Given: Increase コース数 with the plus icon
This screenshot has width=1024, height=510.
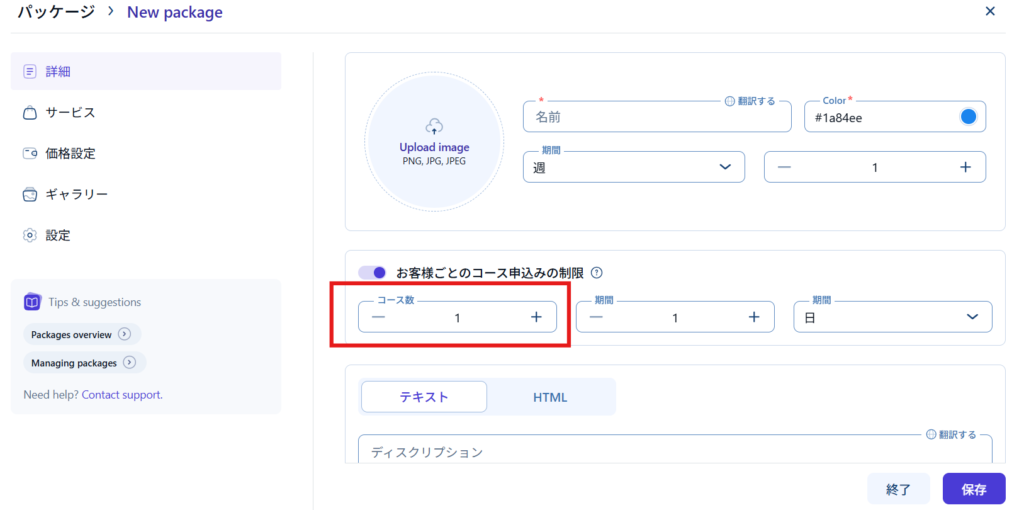Looking at the screenshot, I should (536, 317).
